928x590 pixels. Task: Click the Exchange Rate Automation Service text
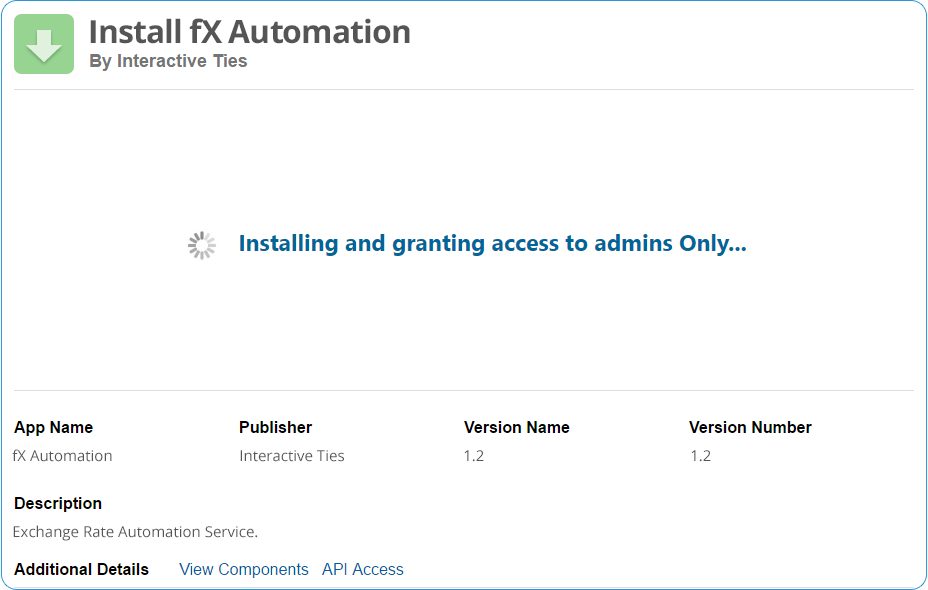coord(135,531)
